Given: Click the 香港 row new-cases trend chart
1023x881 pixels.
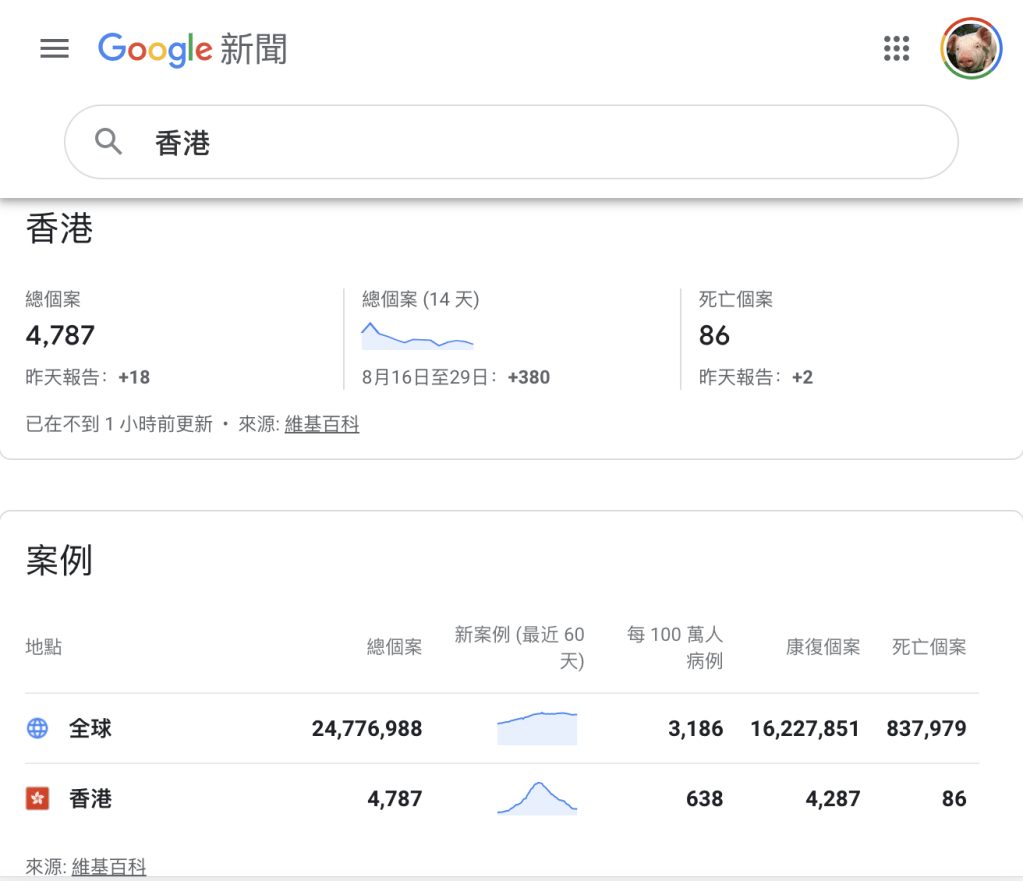Looking at the screenshot, I should click(537, 798).
